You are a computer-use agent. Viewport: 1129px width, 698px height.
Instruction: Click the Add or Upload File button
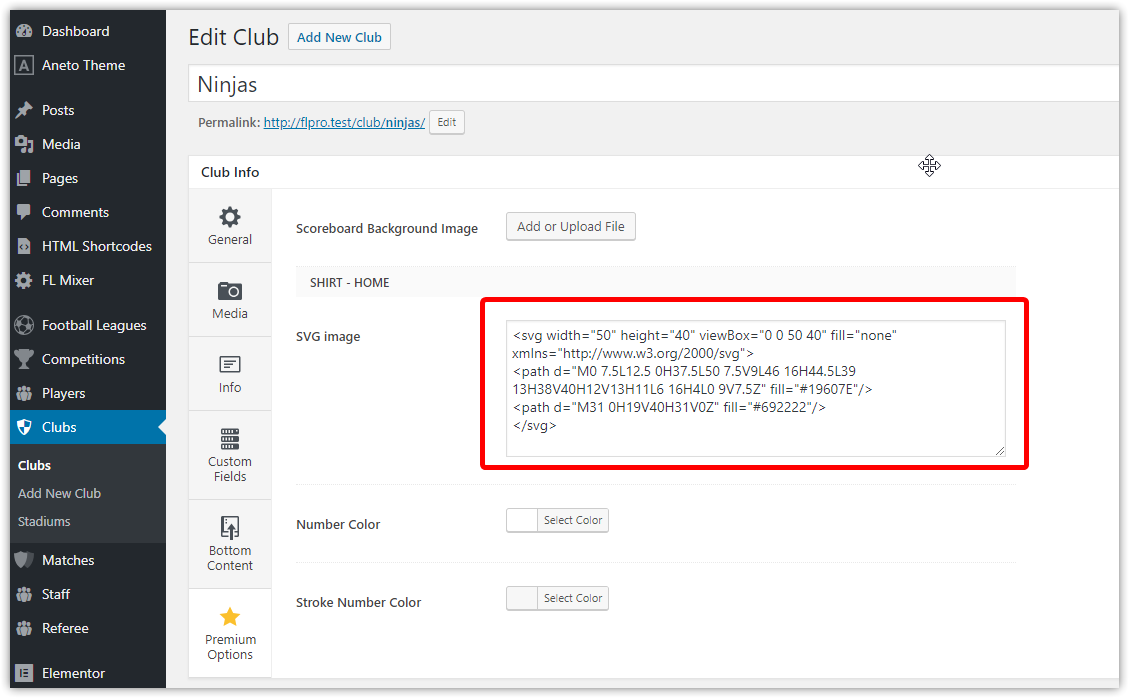[571, 227]
